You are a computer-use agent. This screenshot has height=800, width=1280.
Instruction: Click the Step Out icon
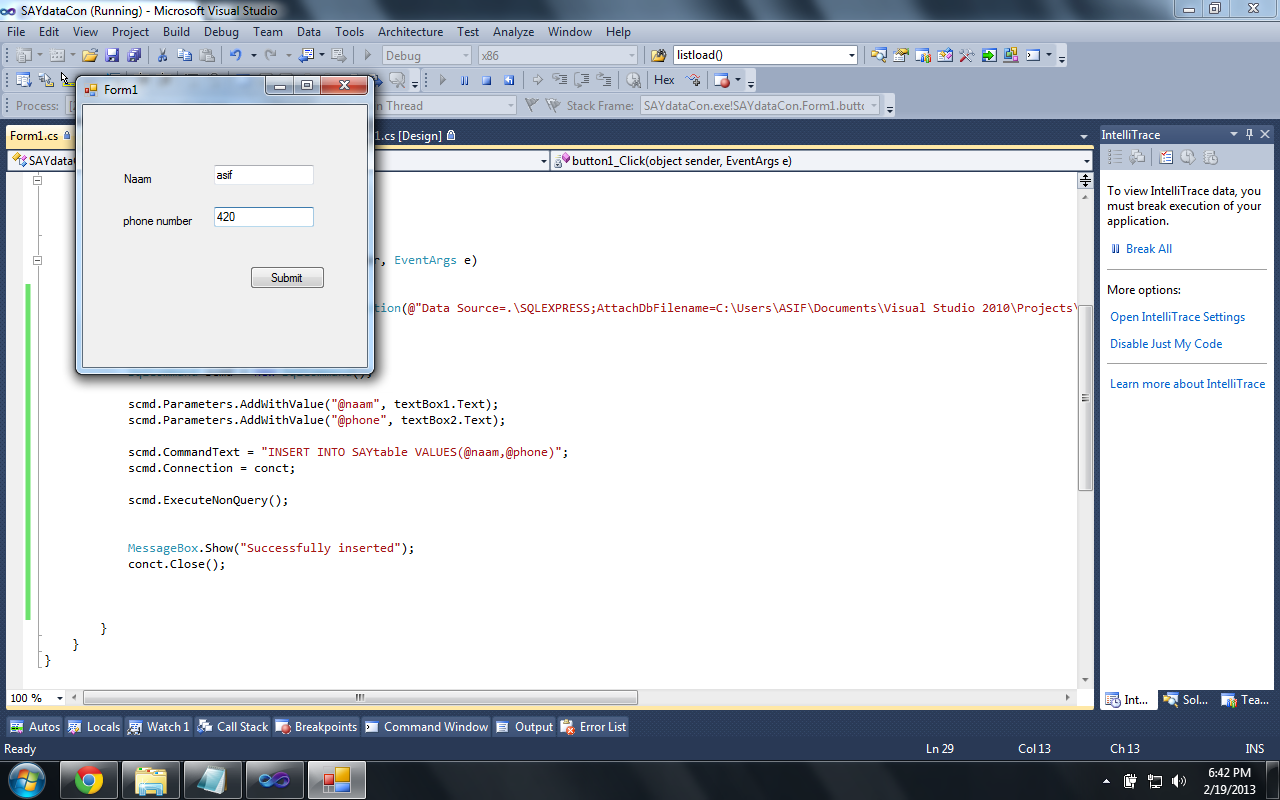603,80
